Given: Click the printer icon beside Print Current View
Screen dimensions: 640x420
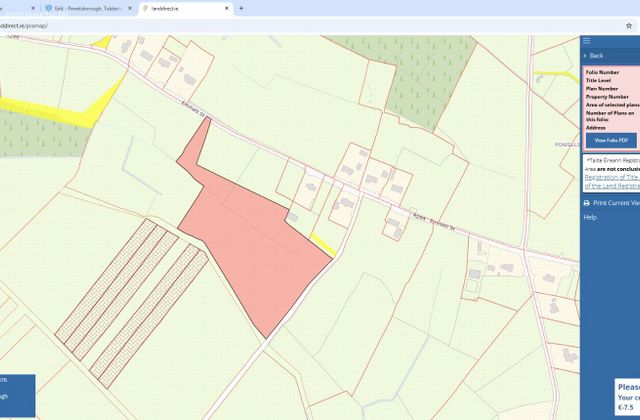Looking at the screenshot, I should click(587, 203).
